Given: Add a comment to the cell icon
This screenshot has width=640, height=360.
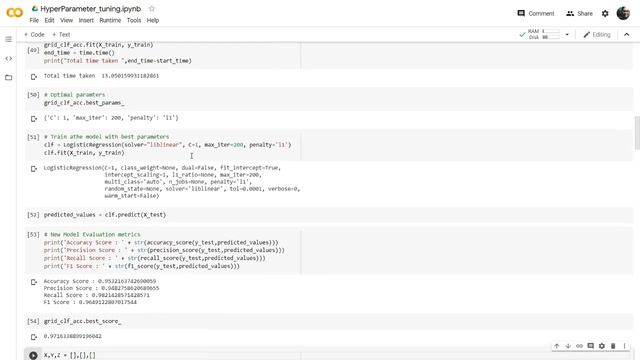Looking at the screenshot, I should pyautogui.click(x=591, y=346).
